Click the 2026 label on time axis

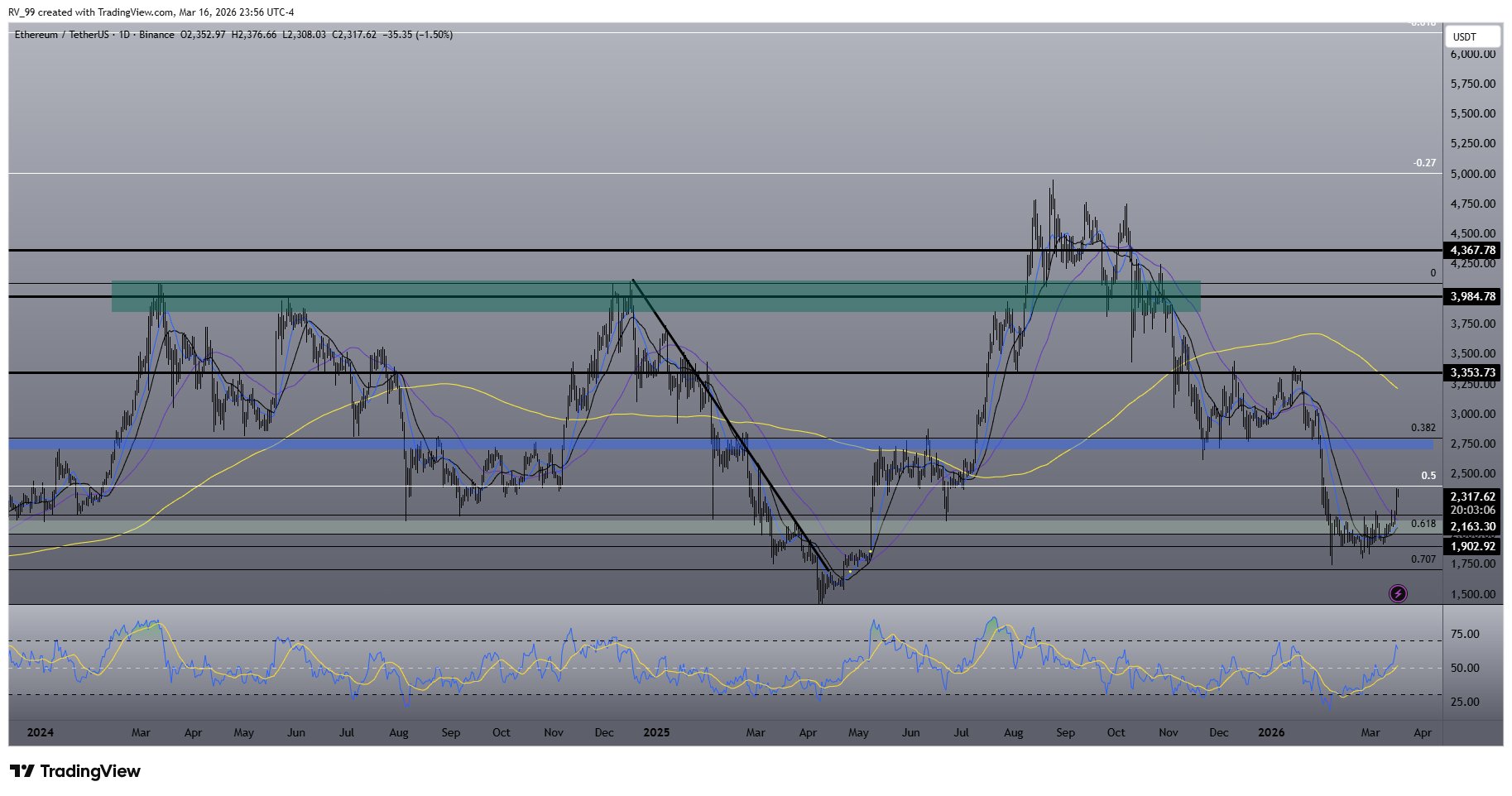1271,732
